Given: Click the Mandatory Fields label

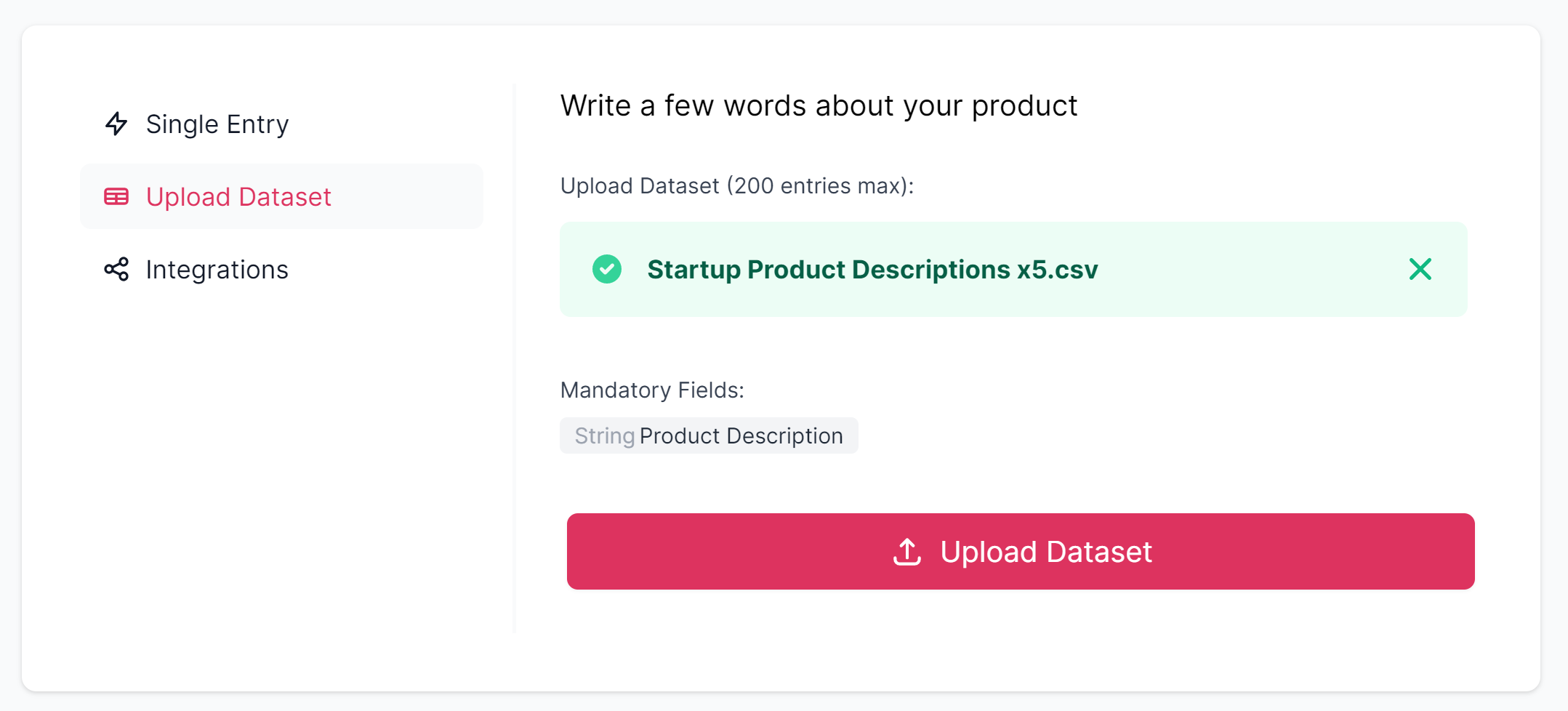Looking at the screenshot, I should (x=652, y=390).
